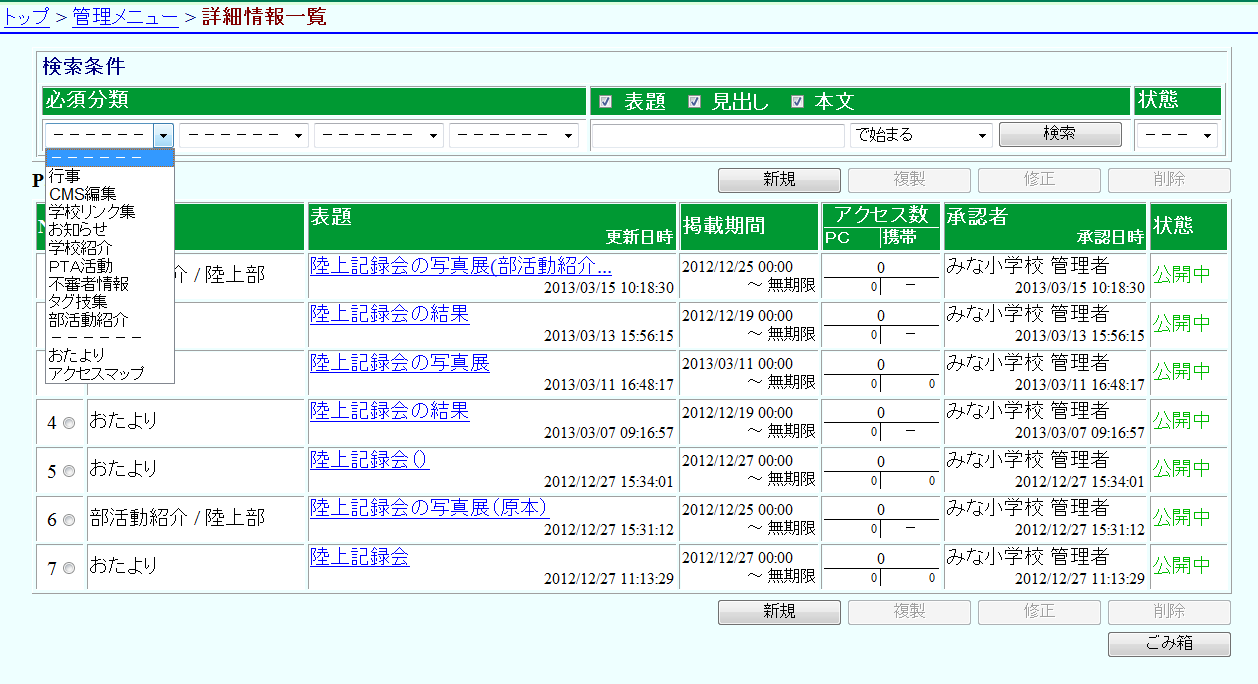This screenshot has height=684, width=1258.
Task: Click おたより category in row 5
Action: [123, 469]
